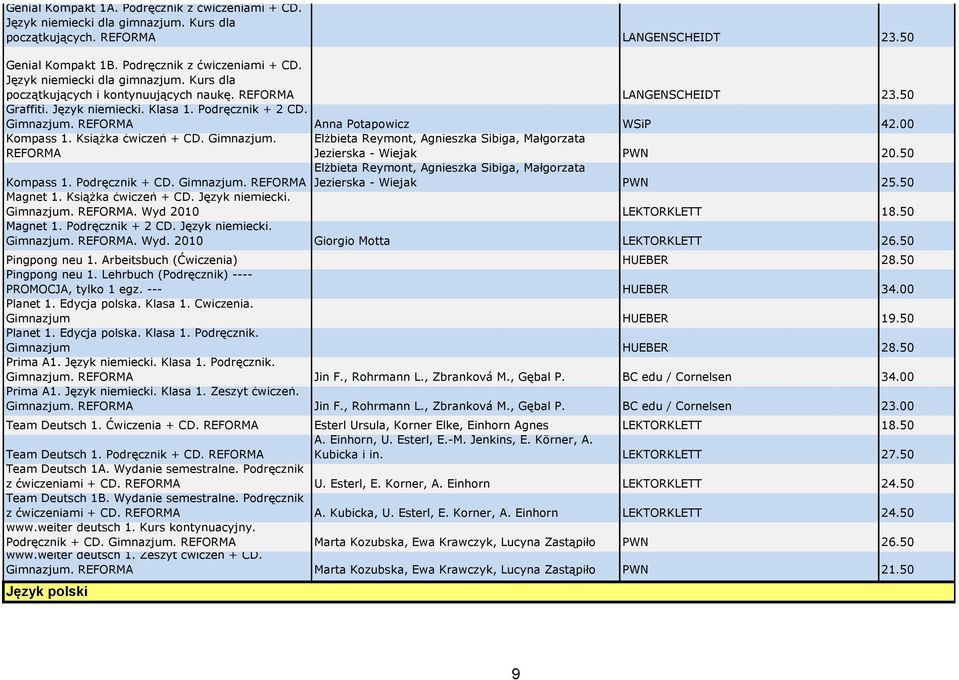959x680 pixels.
Task: Click 'Jin F., Rohrmann L.' authors in Zeszyt ćwiczeń row
Action: pos(439,407)
